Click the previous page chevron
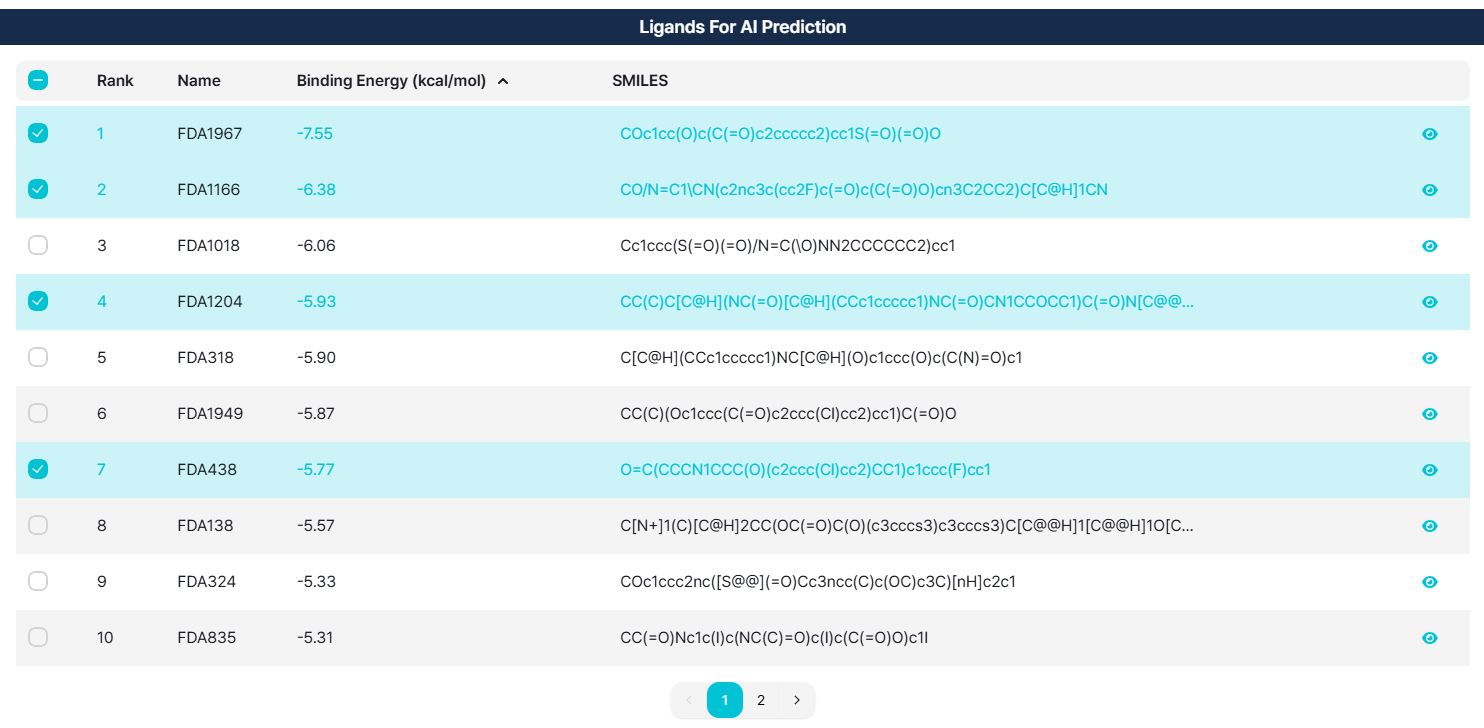This screenshot has height=728, width=1484. tap(688, 700)
